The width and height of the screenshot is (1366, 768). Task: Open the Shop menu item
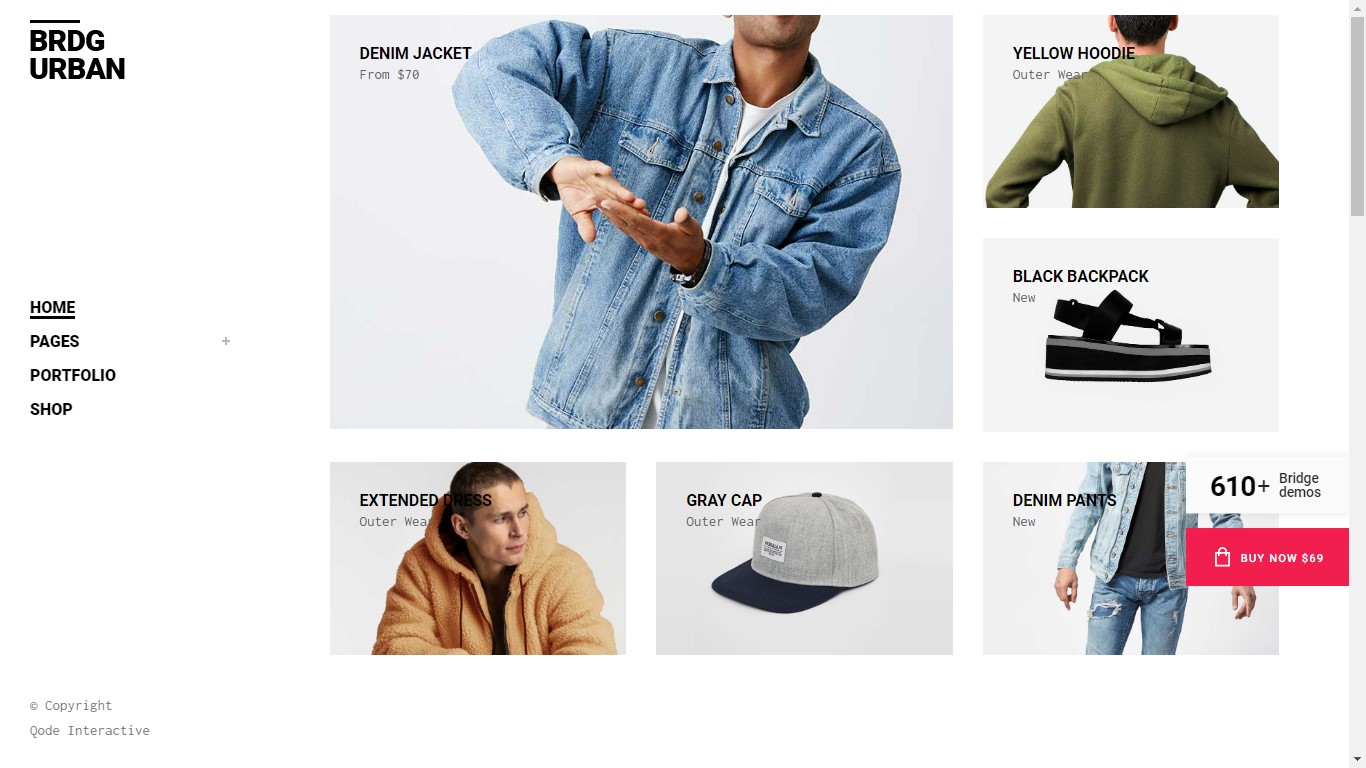pyautogui.click(x=51, y=409)
